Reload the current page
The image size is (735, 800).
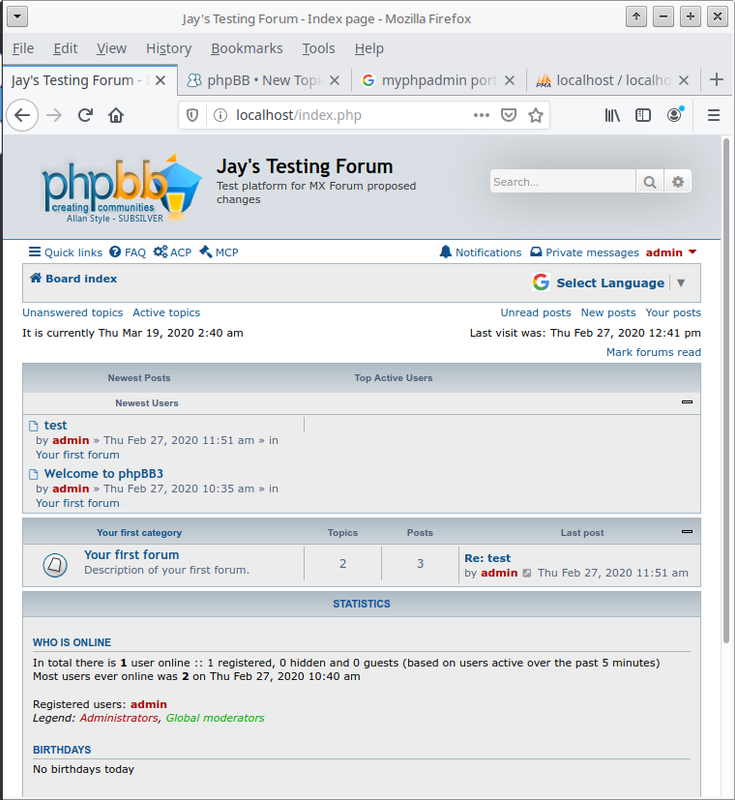click(85, 115)
